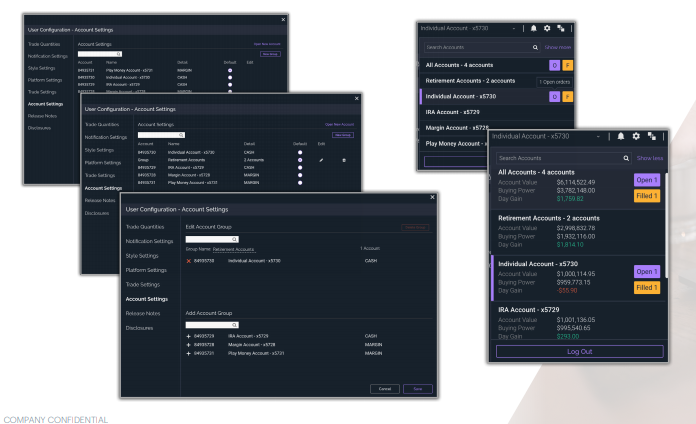This screenshot has height=424, width=696.
Task: Click the bell icon in the top-right account panel
Action: [533, 28]
